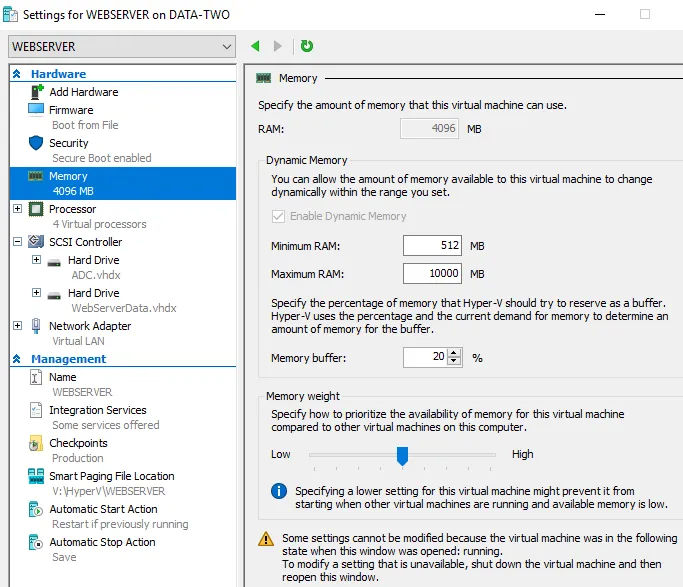Click the Automatic Stop Action icon
This screenshot has width=683, height=587.
click(36, 542)
